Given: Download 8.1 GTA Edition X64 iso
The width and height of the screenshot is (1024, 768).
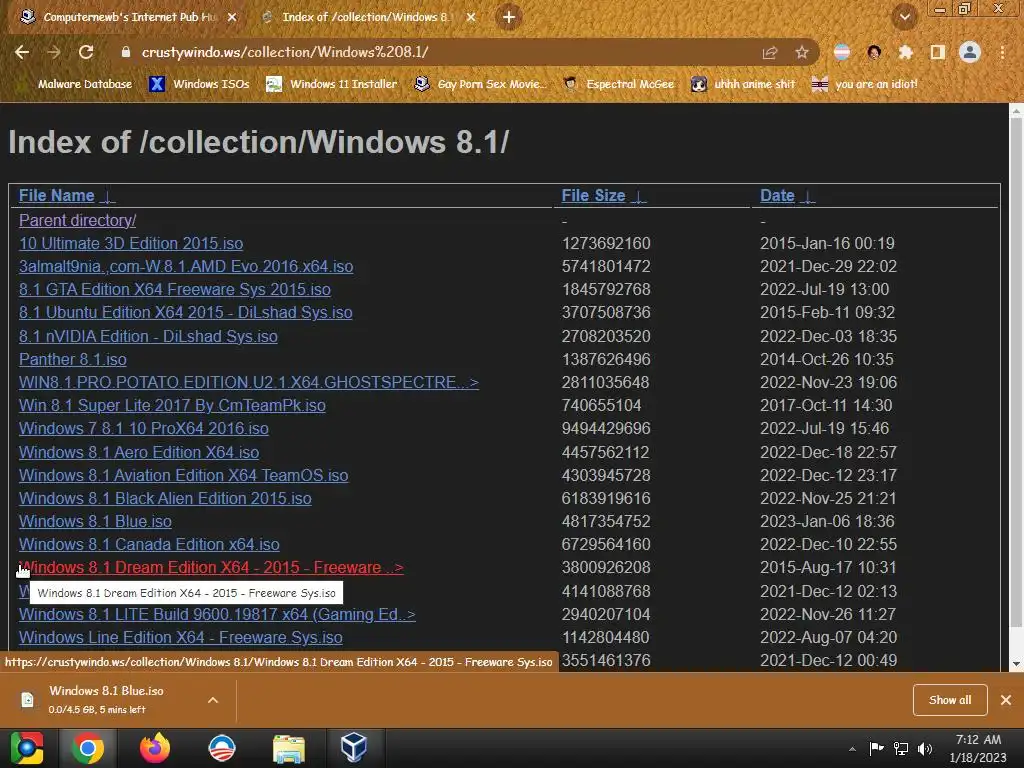Looking at the screenshot, I should tap(174, 289).
